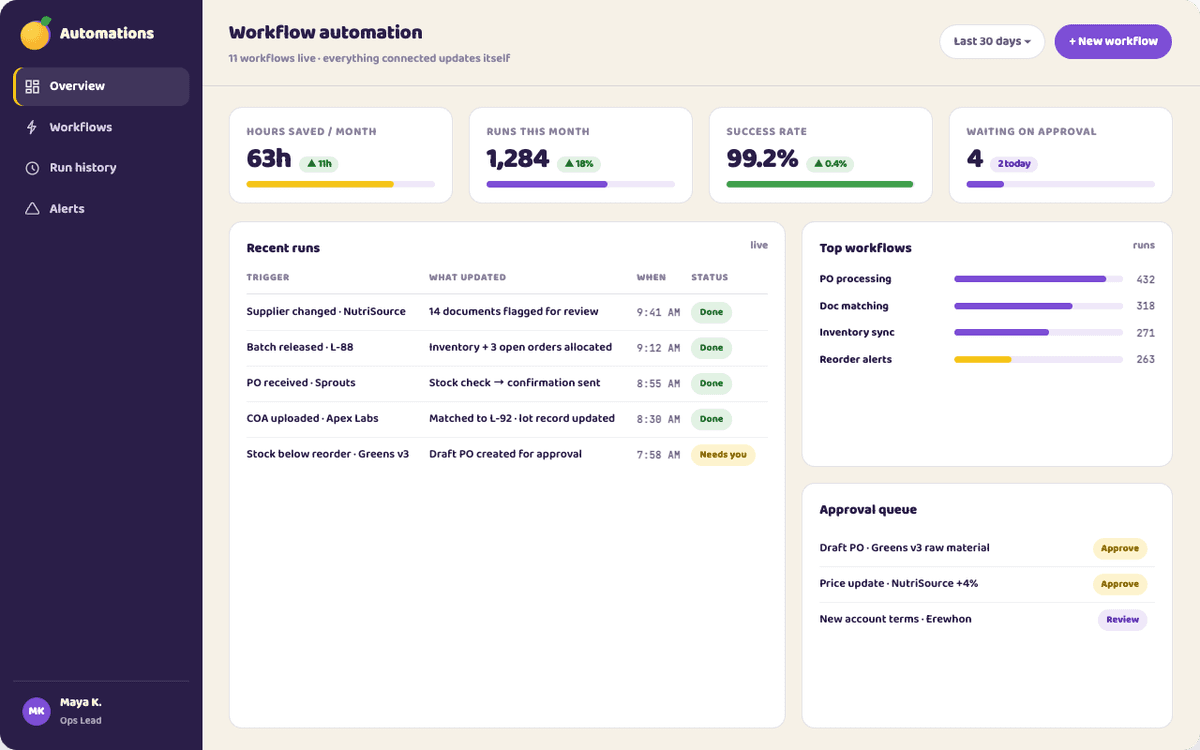Click 'Price update · NutriSource +4%' text

coord(899,583)
